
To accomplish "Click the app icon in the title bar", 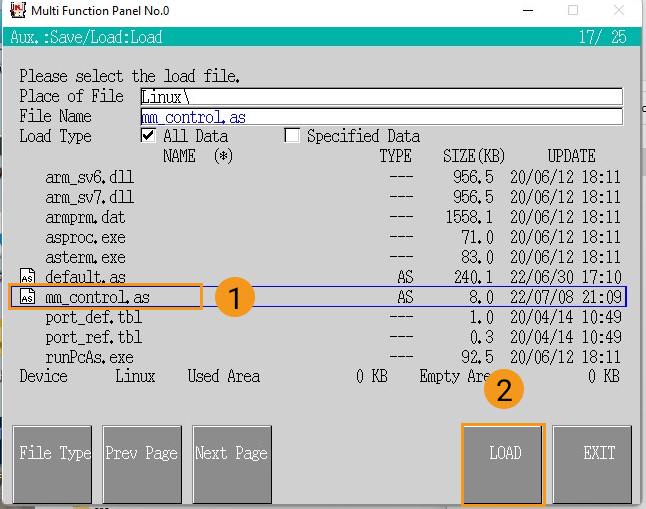I will click(13, 11).
